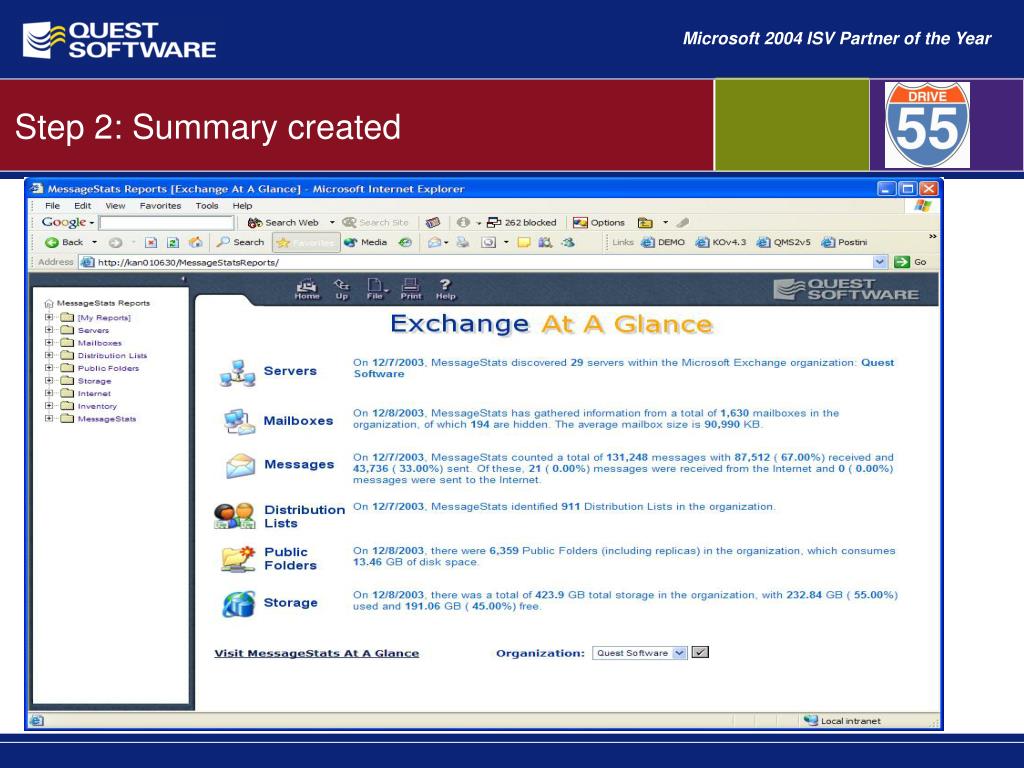Click the IE Home house icon
1024x768 pixels.
pos(195,242)
